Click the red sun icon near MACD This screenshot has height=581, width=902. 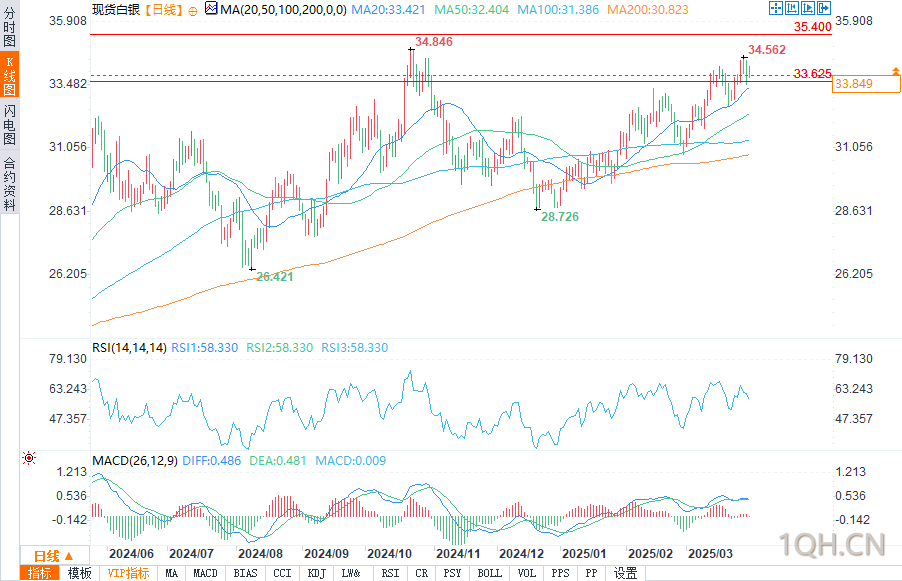pos(29,458)
